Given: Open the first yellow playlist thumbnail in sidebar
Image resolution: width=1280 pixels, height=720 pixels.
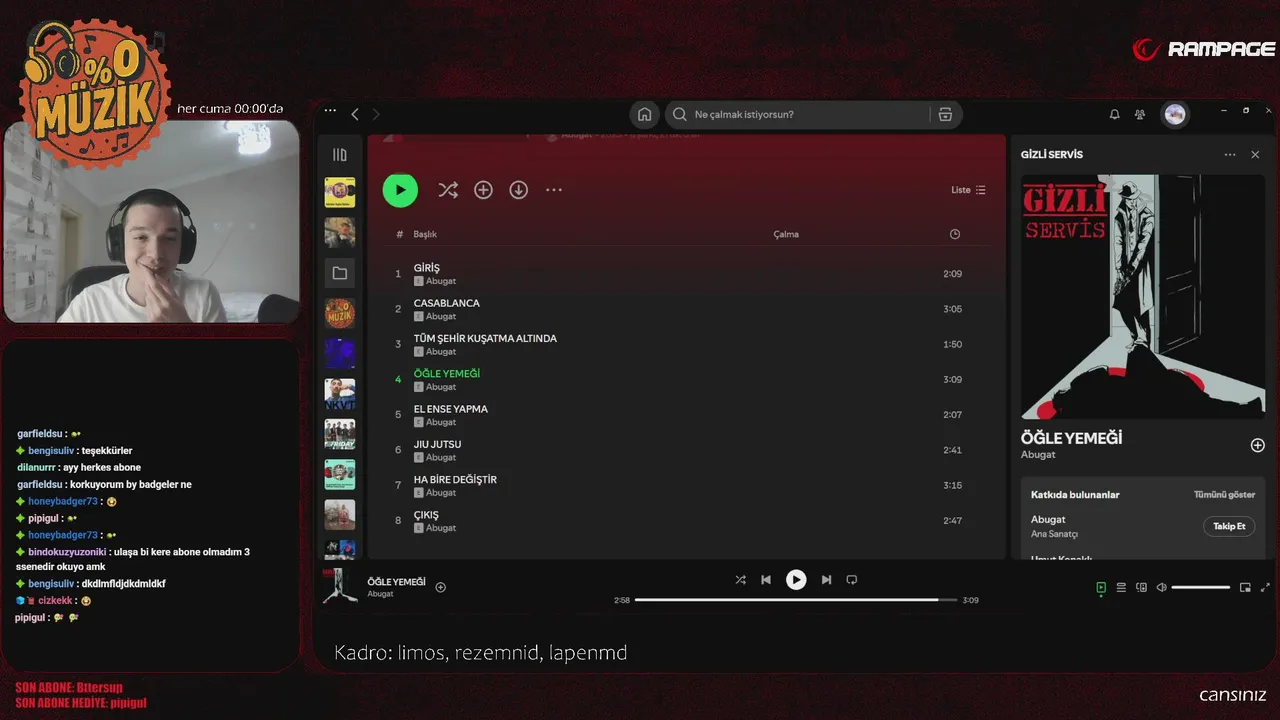Looking at the screenshot, I should coord(340,192).
